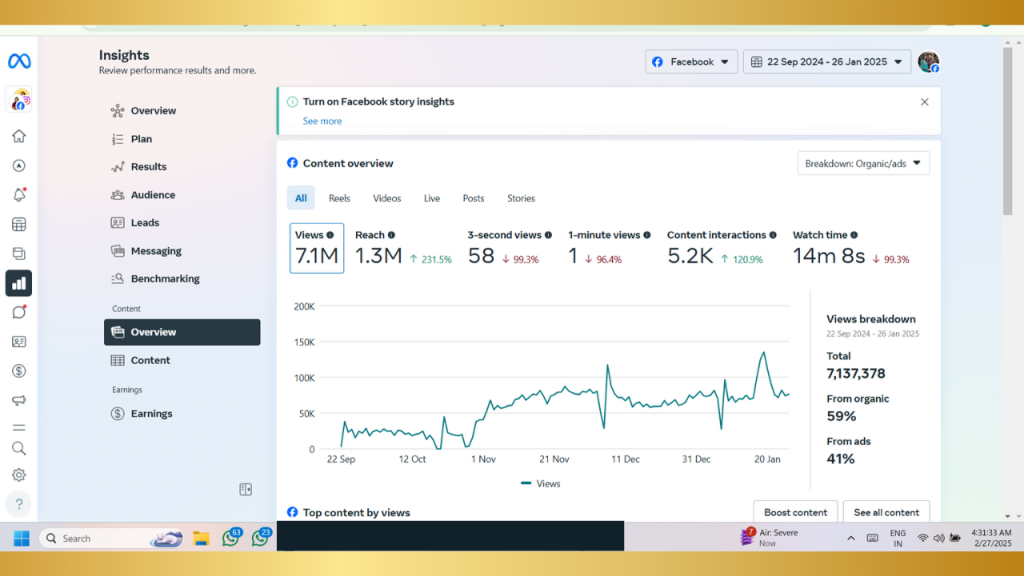Select the Insights bar chart icon
1024x576 pixels.
tap(19, 283)
